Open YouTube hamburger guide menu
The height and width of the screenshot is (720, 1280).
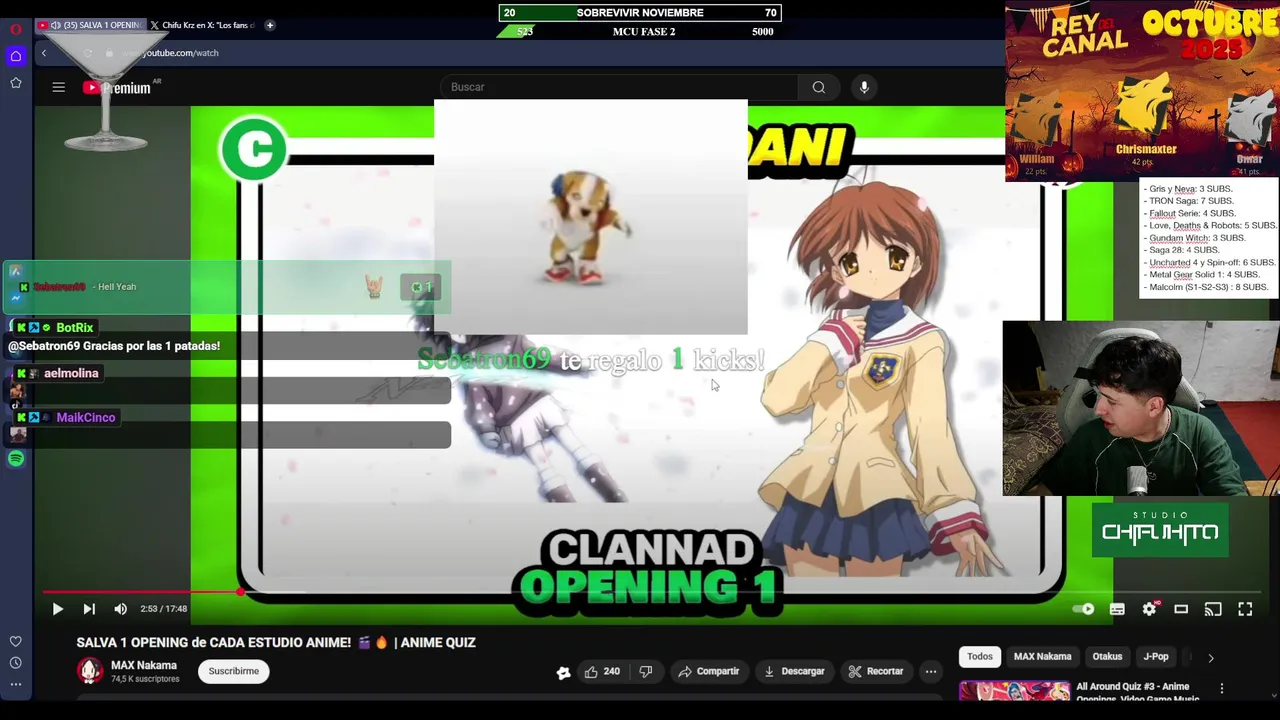coord(59,87)
